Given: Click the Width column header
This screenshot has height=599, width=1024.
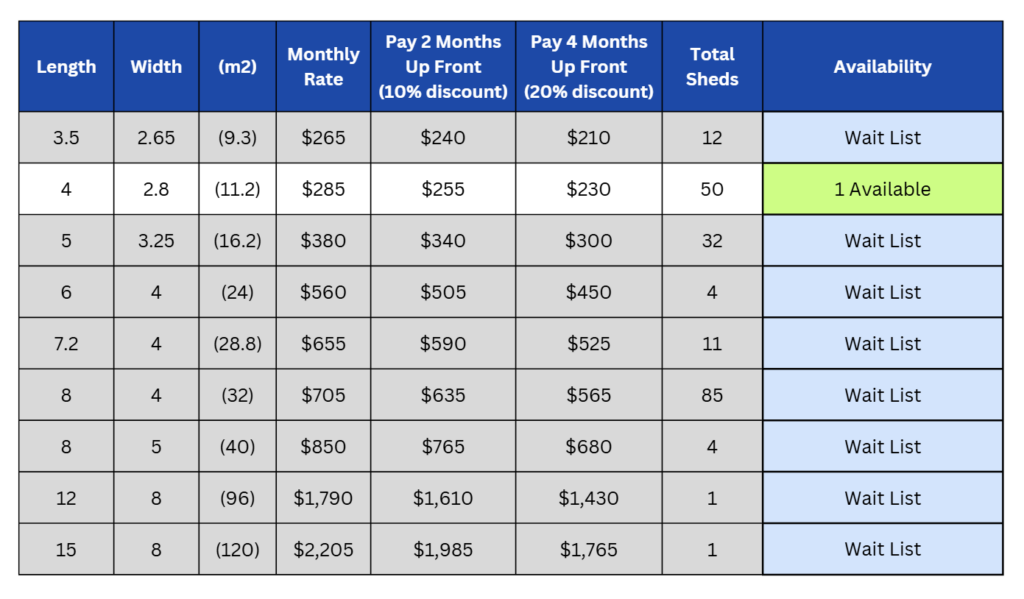Looking at the screenshot, I should (156, 67).
